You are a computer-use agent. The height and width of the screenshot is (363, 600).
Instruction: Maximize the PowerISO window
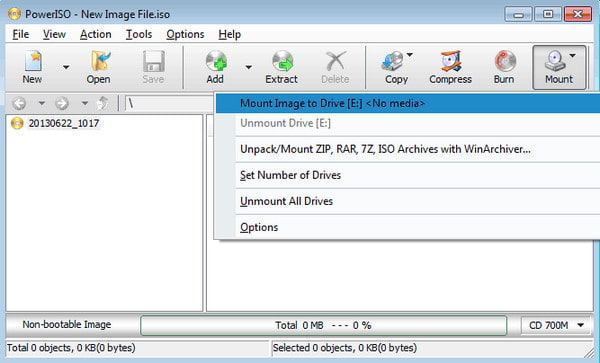click(548, 15)
